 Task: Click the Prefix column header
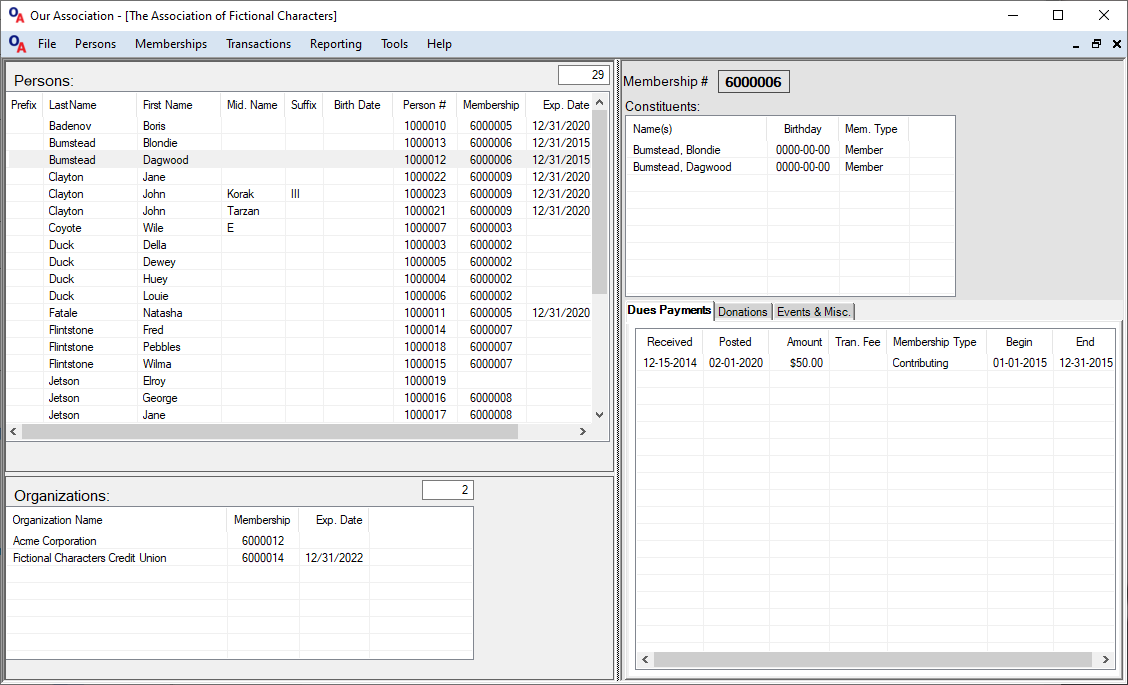coord(24,105)
